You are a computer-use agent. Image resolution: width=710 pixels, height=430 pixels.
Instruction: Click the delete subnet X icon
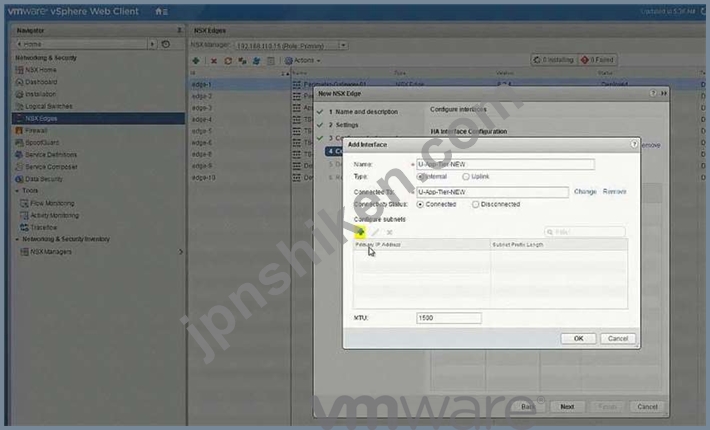389,232
